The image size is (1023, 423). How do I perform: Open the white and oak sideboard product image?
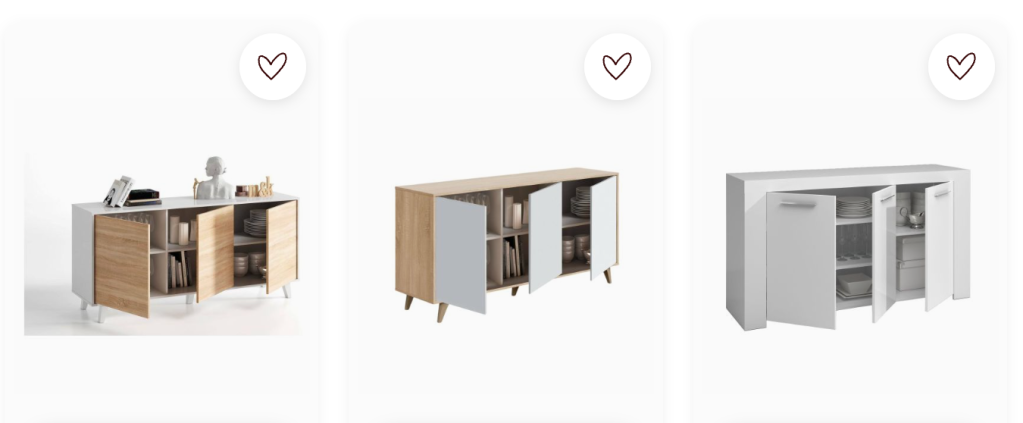pos(162,244)
